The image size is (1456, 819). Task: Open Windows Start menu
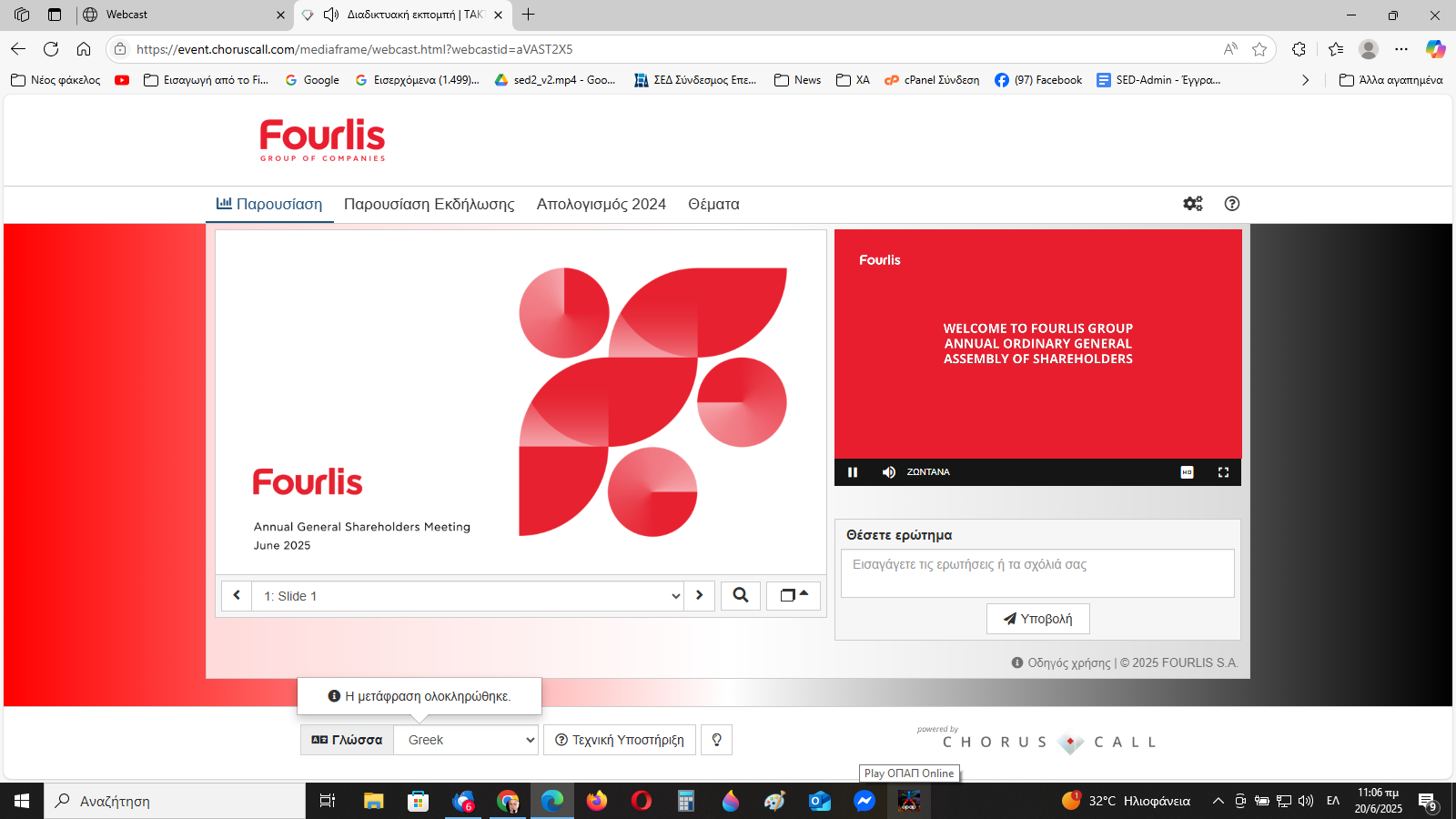coord(22,801)
